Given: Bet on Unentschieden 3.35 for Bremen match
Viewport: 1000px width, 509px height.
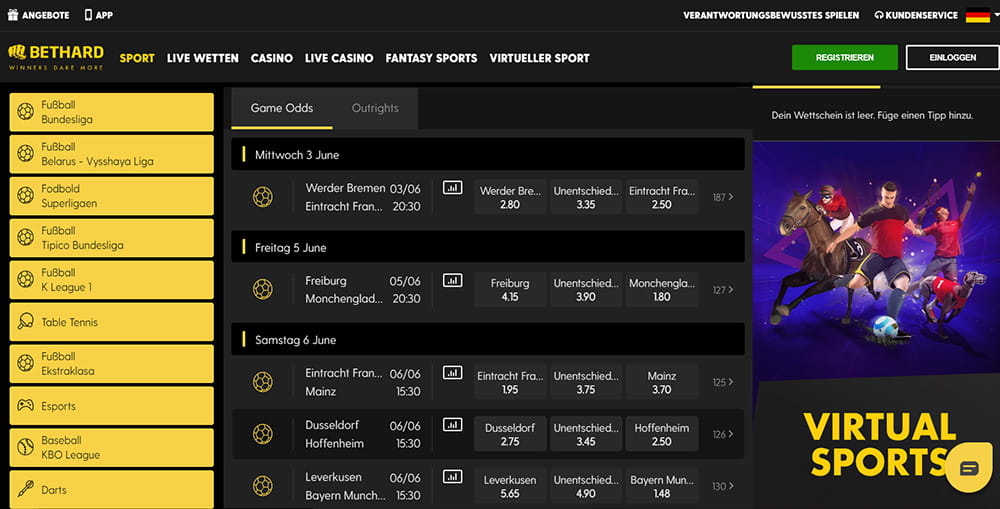Looking at the screenshot, I should click(585, 197).
